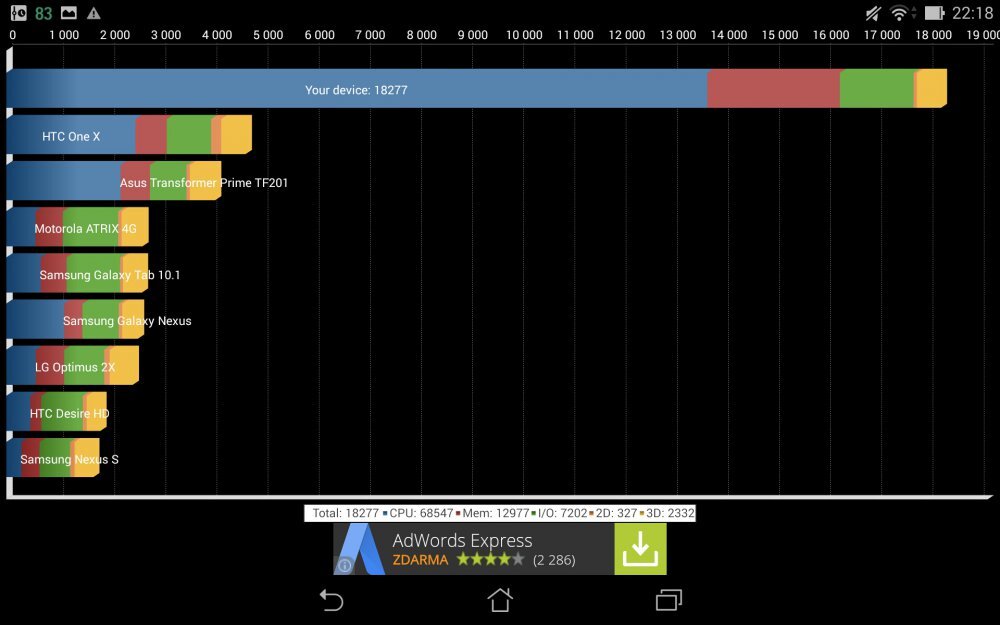The width and height of the screenshot is (1000, 625).
Task: Tap the green download button in ad
Action: (x=639, y=548)
